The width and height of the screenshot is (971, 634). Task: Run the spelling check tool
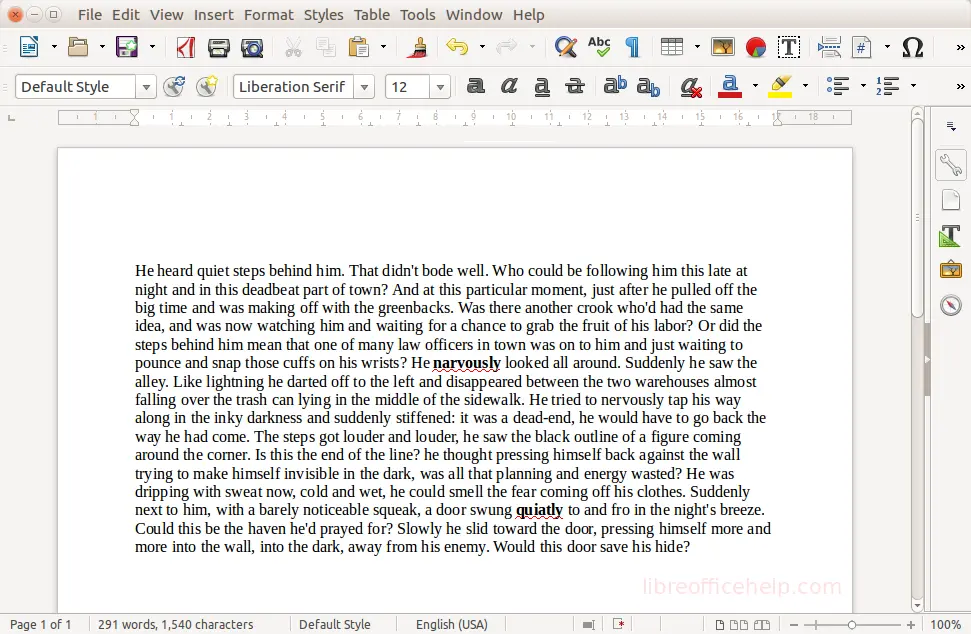599,47
